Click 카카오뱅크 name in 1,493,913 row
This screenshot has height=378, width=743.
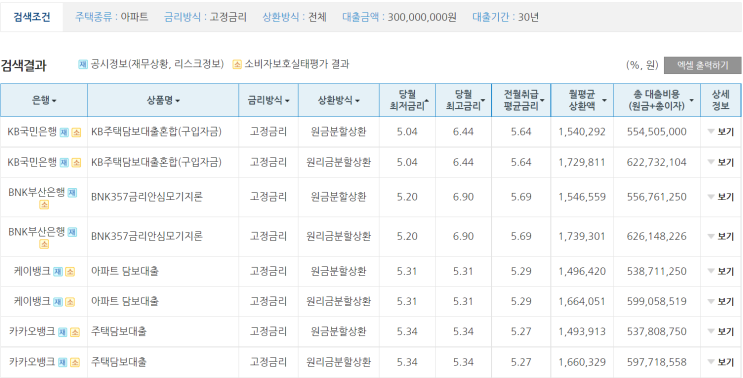[32, 332]
